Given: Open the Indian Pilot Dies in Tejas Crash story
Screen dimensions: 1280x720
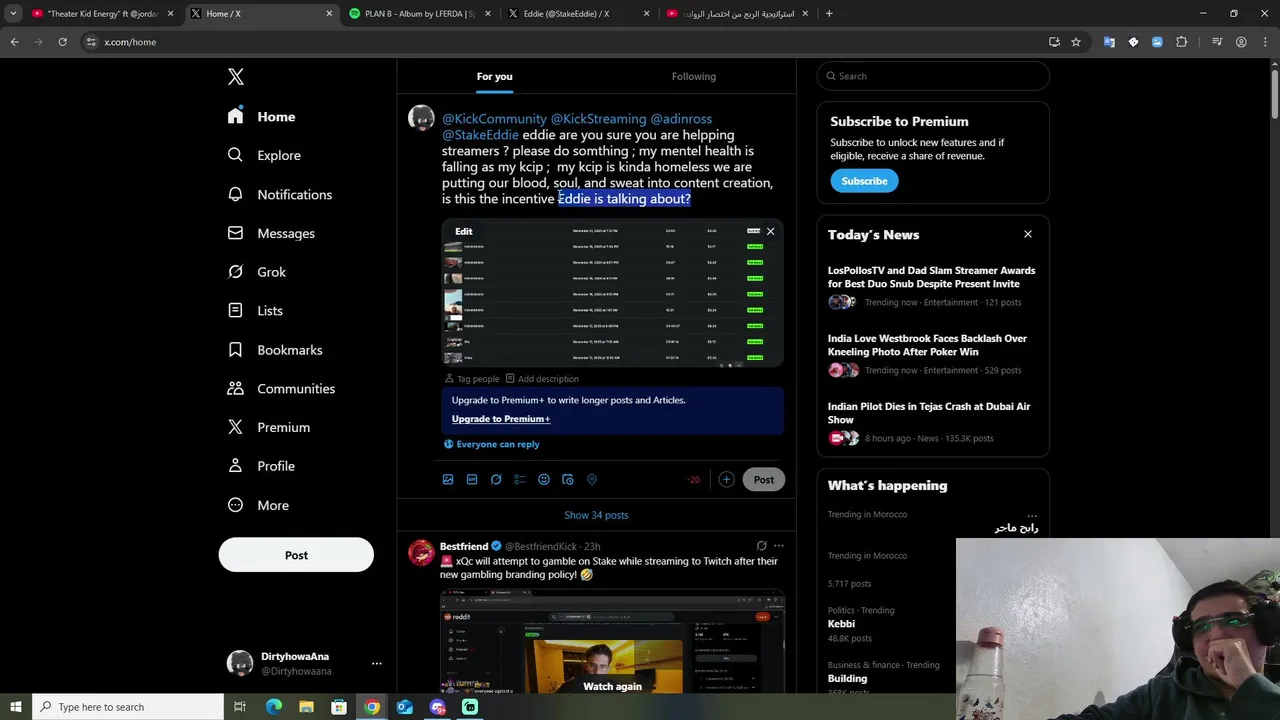Looking at the screenshot, I should click(x=929, y=413).
